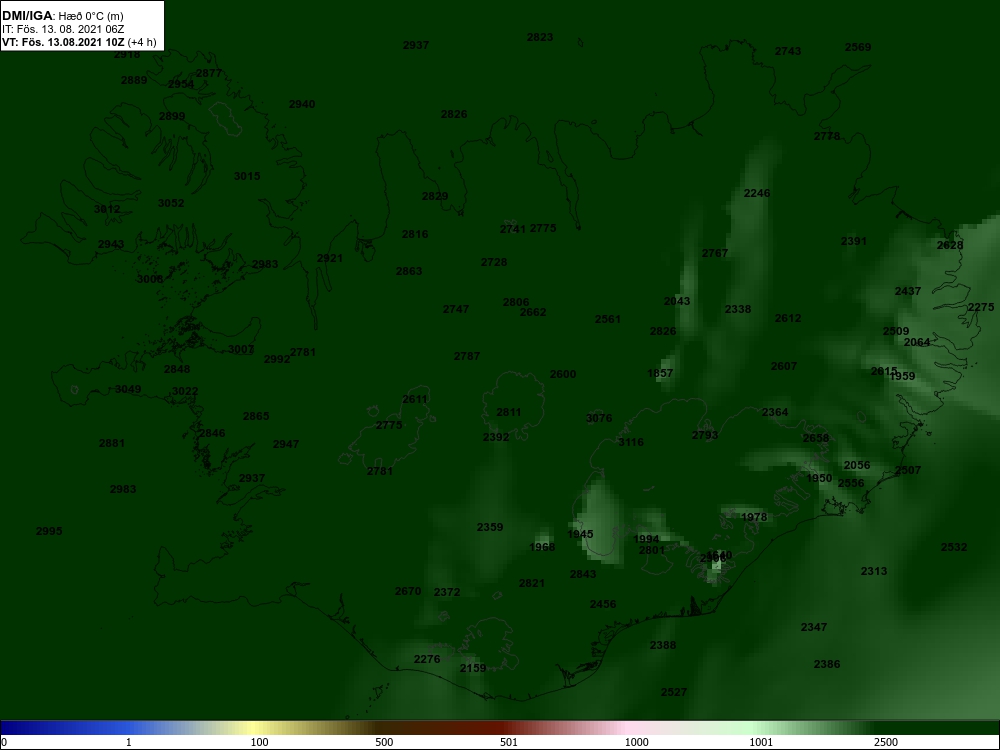
Task: Select the value 2728
Action: click(494, 262)
